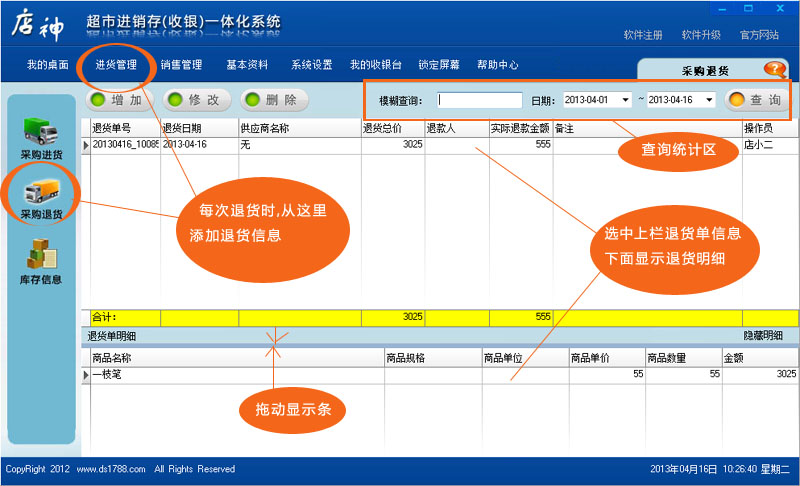Click the 备注 column header
The height and width of the screenshot is (486, 800).
(x=647, y=129)
